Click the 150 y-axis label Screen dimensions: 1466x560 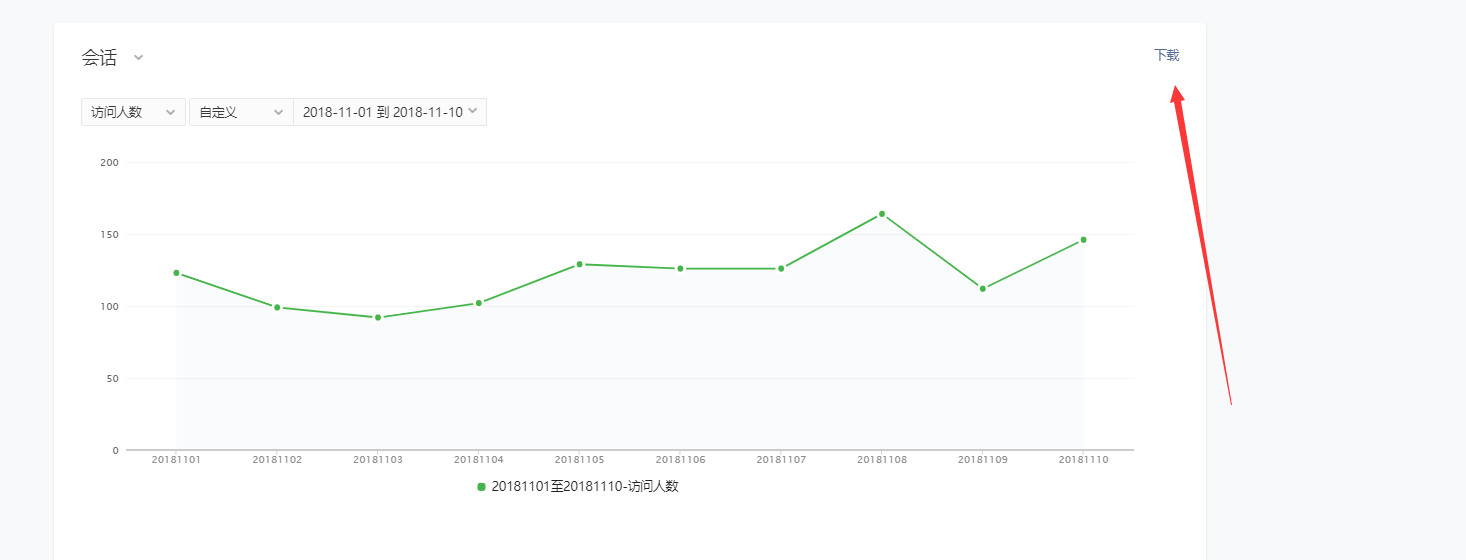pyautogui.click(x=109, y=235)
